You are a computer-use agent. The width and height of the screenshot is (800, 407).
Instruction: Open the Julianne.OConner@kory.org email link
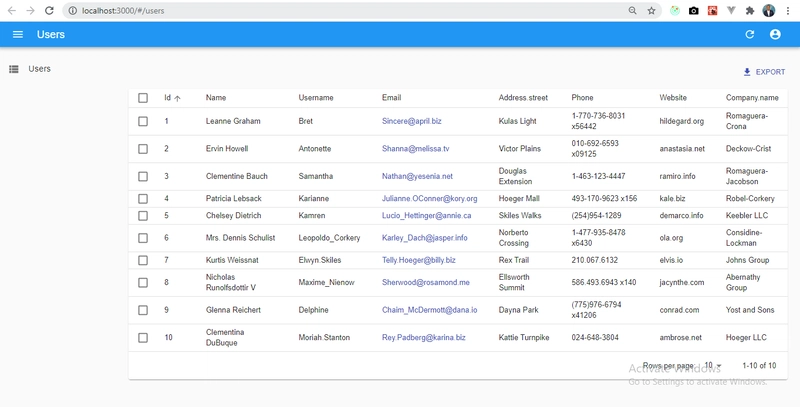pyautogui.click(x=430, y=199)
